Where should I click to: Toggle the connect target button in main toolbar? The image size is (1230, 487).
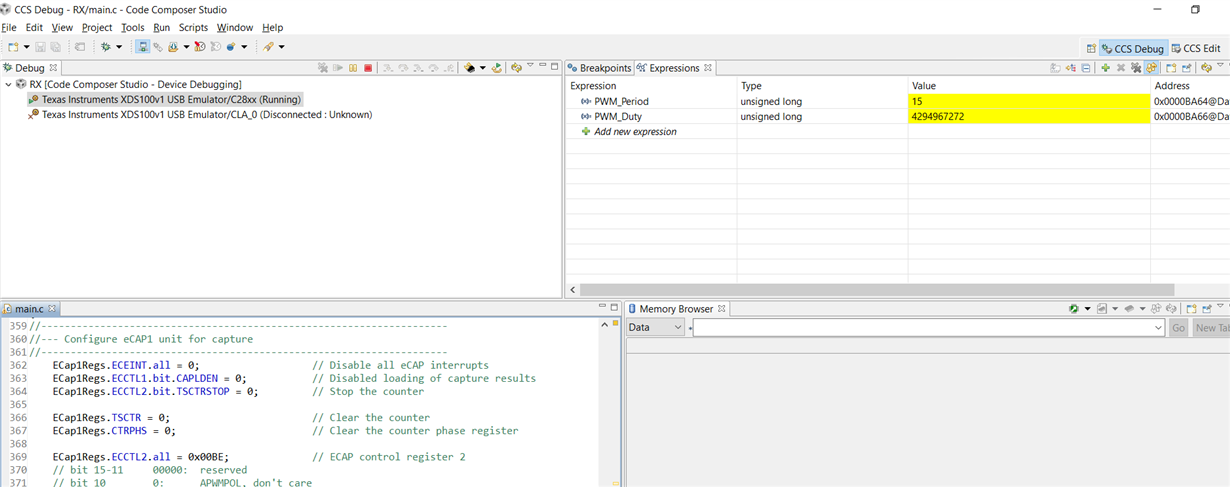pyautogui.click(x=143, y=47)
